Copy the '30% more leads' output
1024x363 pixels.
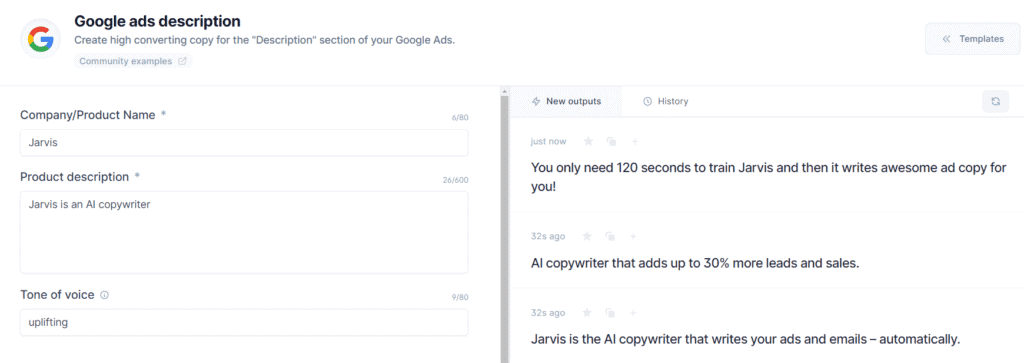[x=611, y=236]
